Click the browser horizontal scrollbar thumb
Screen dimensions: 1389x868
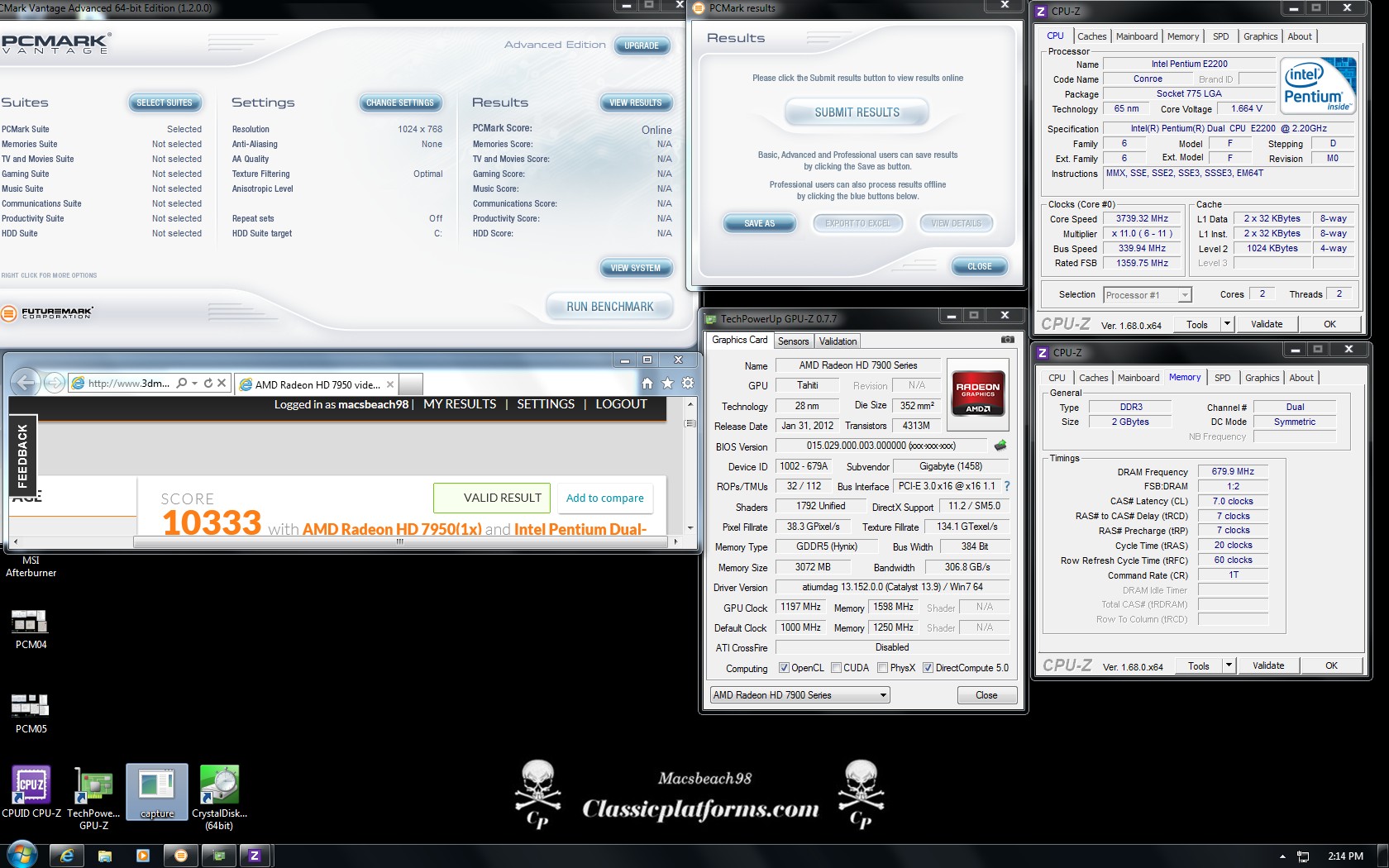pyautogui.click(x=400, y=542)
